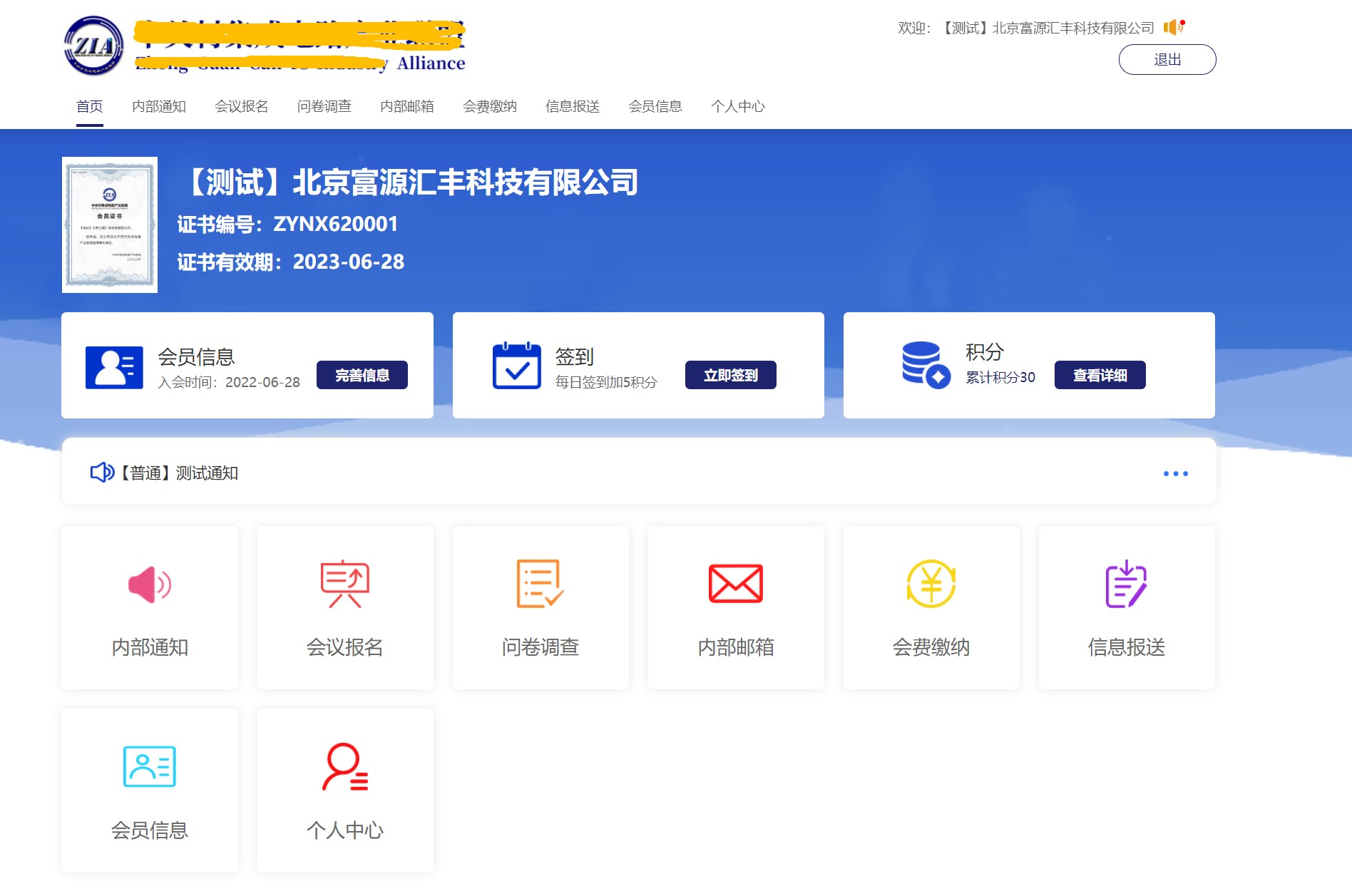Expand the notice via the ellipsis dots

[x=1177, y=473]
